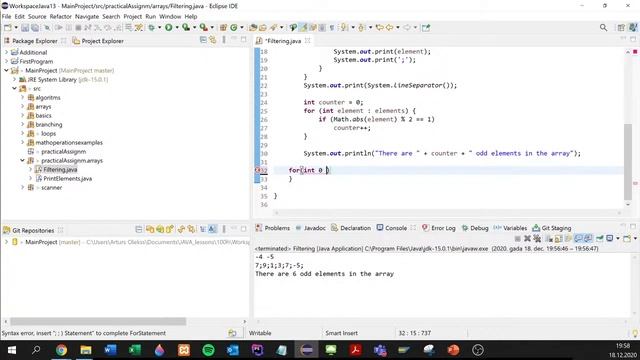The width and height of the screenshot is (640, 360).
Task: Open Google Chrome from the taskbar
Action: click(x=61, y=350)
